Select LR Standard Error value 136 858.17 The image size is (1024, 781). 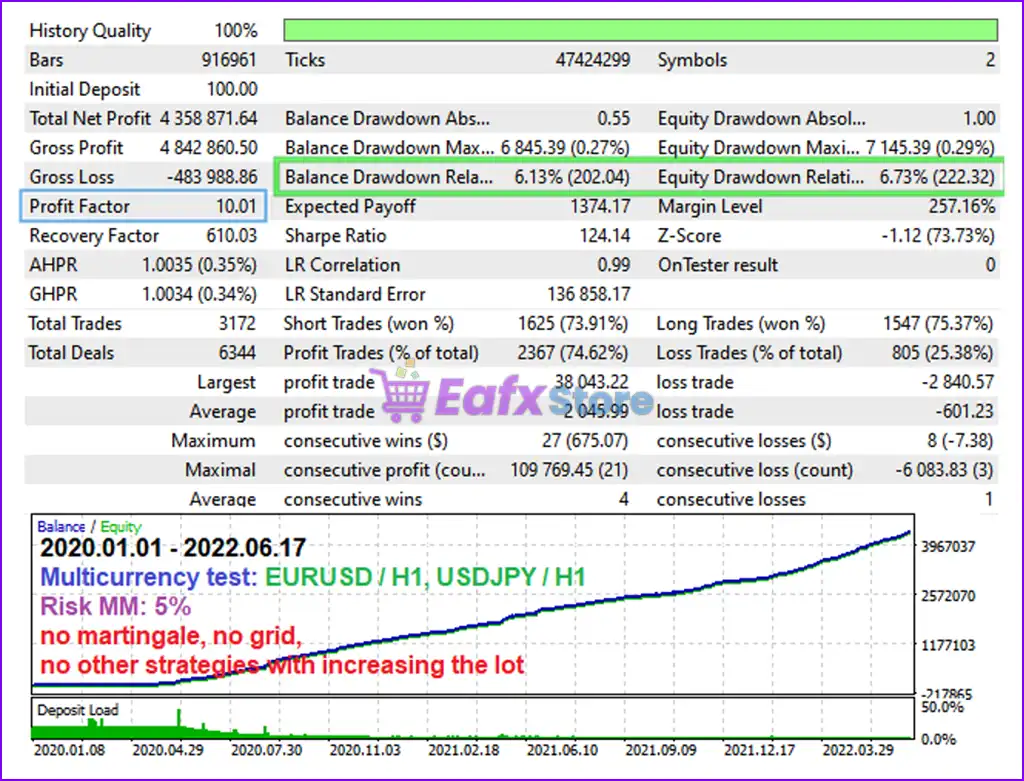[x=588, y=295]
